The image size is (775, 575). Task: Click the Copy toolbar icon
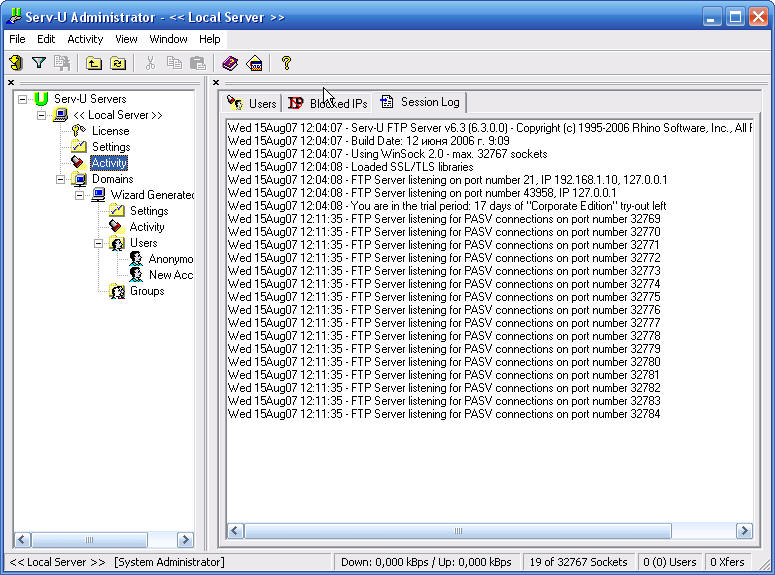174,63
